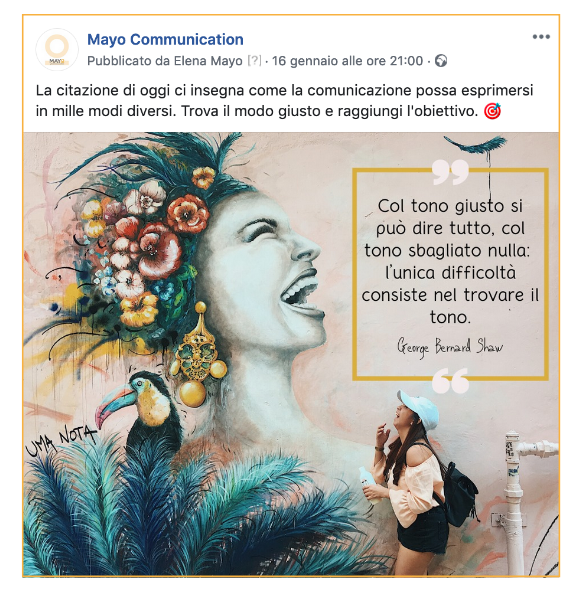Click the 'UMA NOTA' graffiti text
The height and width of the screenshot is (608, 585).
click(x=61, y=440)
